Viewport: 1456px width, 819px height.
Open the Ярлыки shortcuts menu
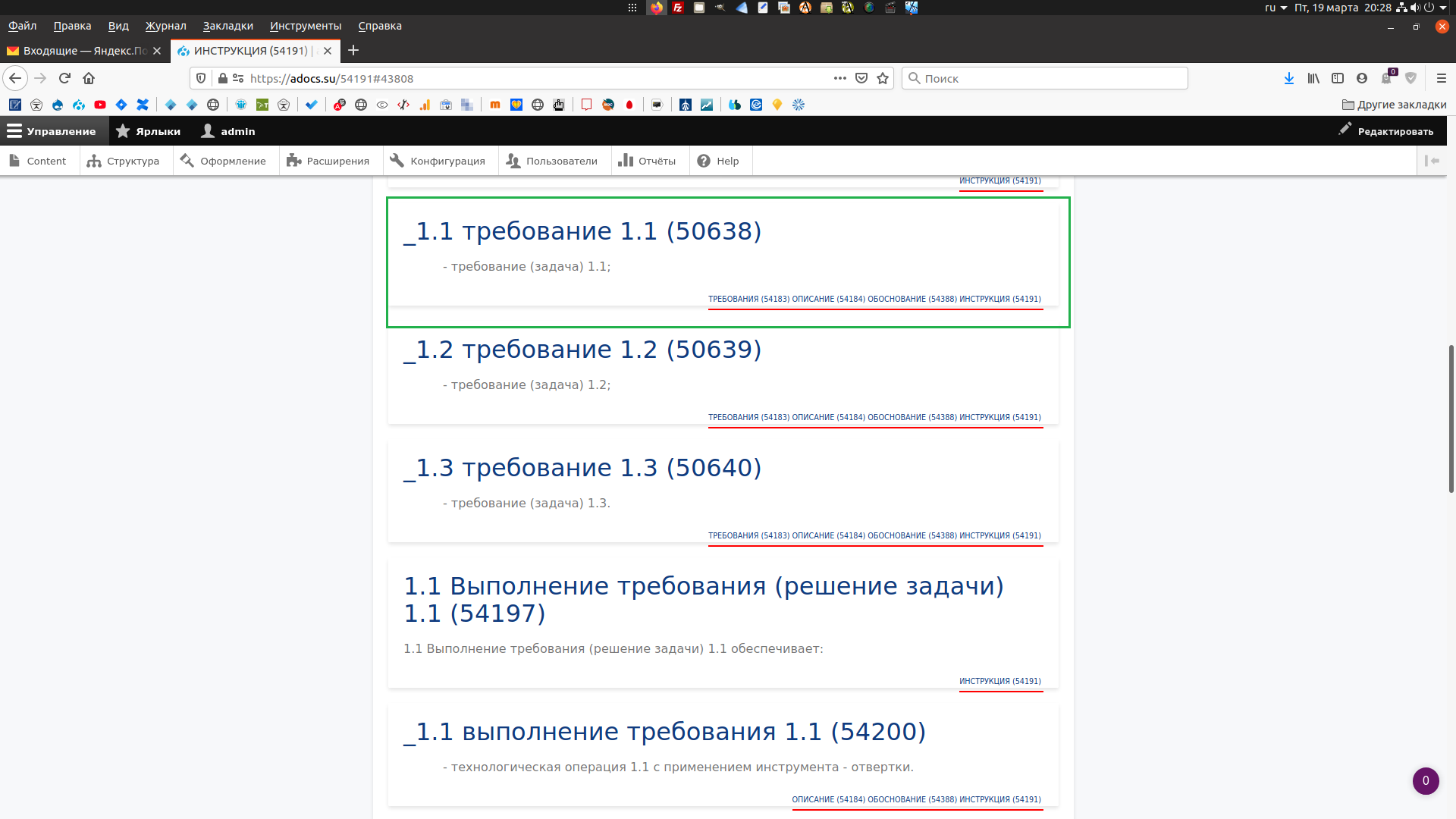click(149, 131)
